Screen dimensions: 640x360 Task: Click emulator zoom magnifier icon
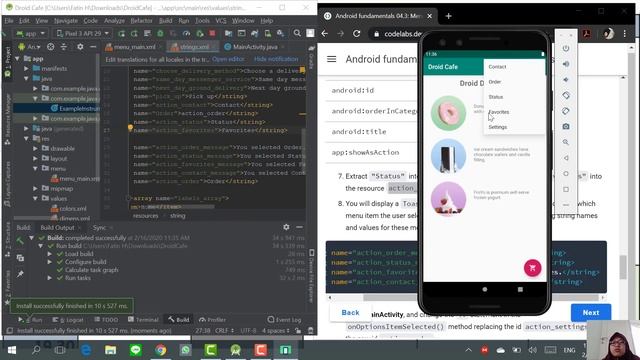click(x=566, y=142)
